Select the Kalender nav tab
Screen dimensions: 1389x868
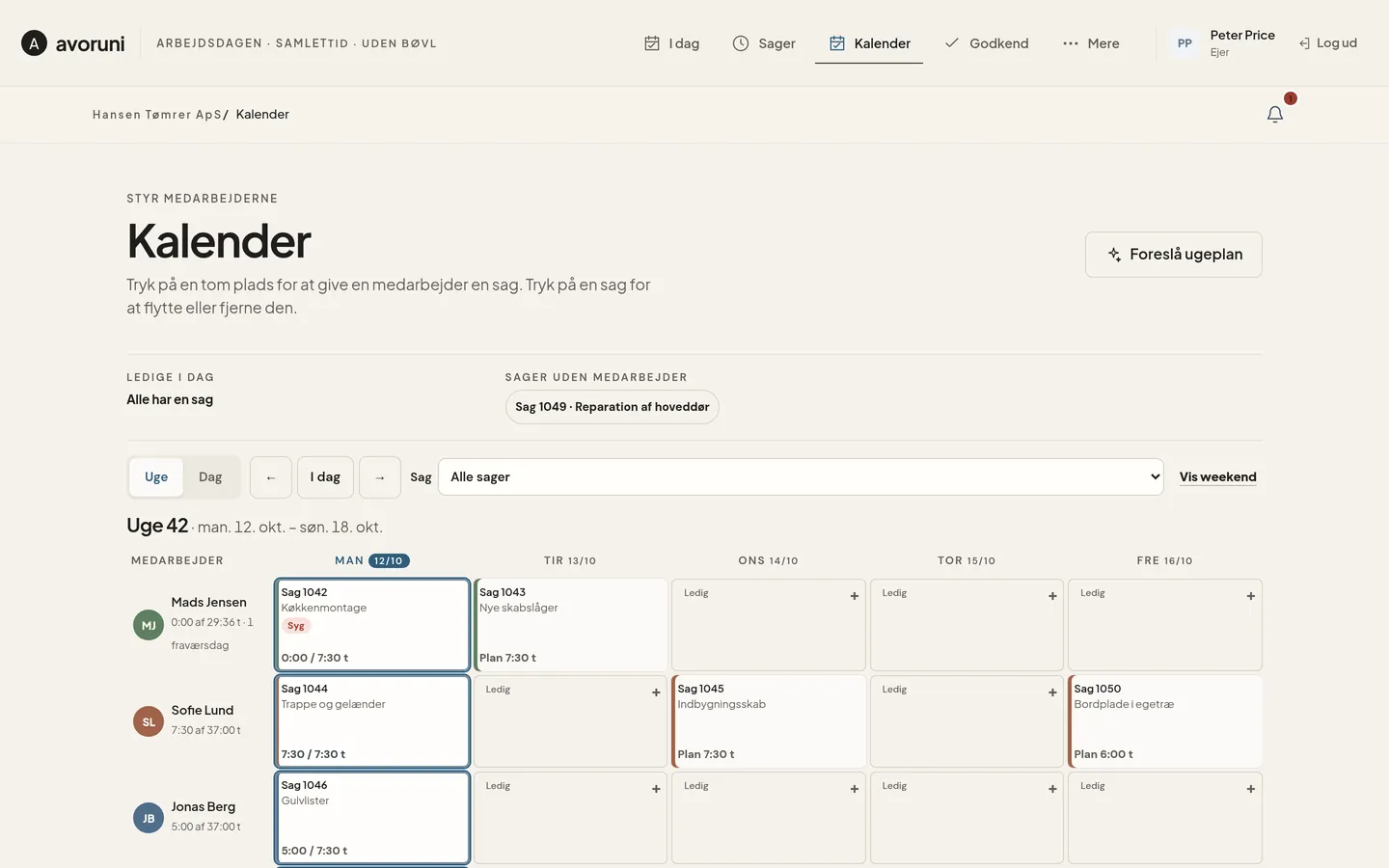(x=869, y=43)
